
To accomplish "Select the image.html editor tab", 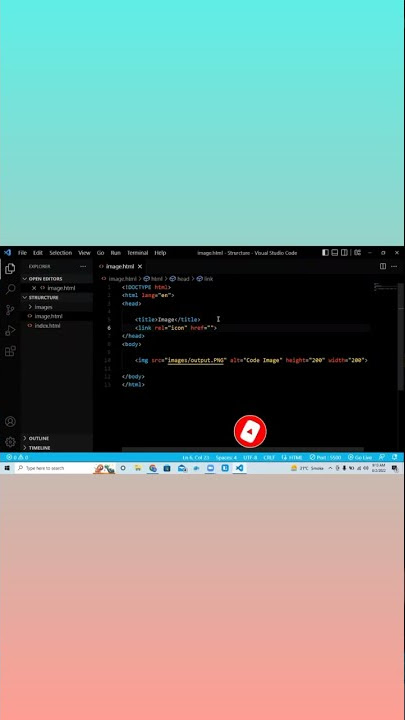I will (120, 266).
